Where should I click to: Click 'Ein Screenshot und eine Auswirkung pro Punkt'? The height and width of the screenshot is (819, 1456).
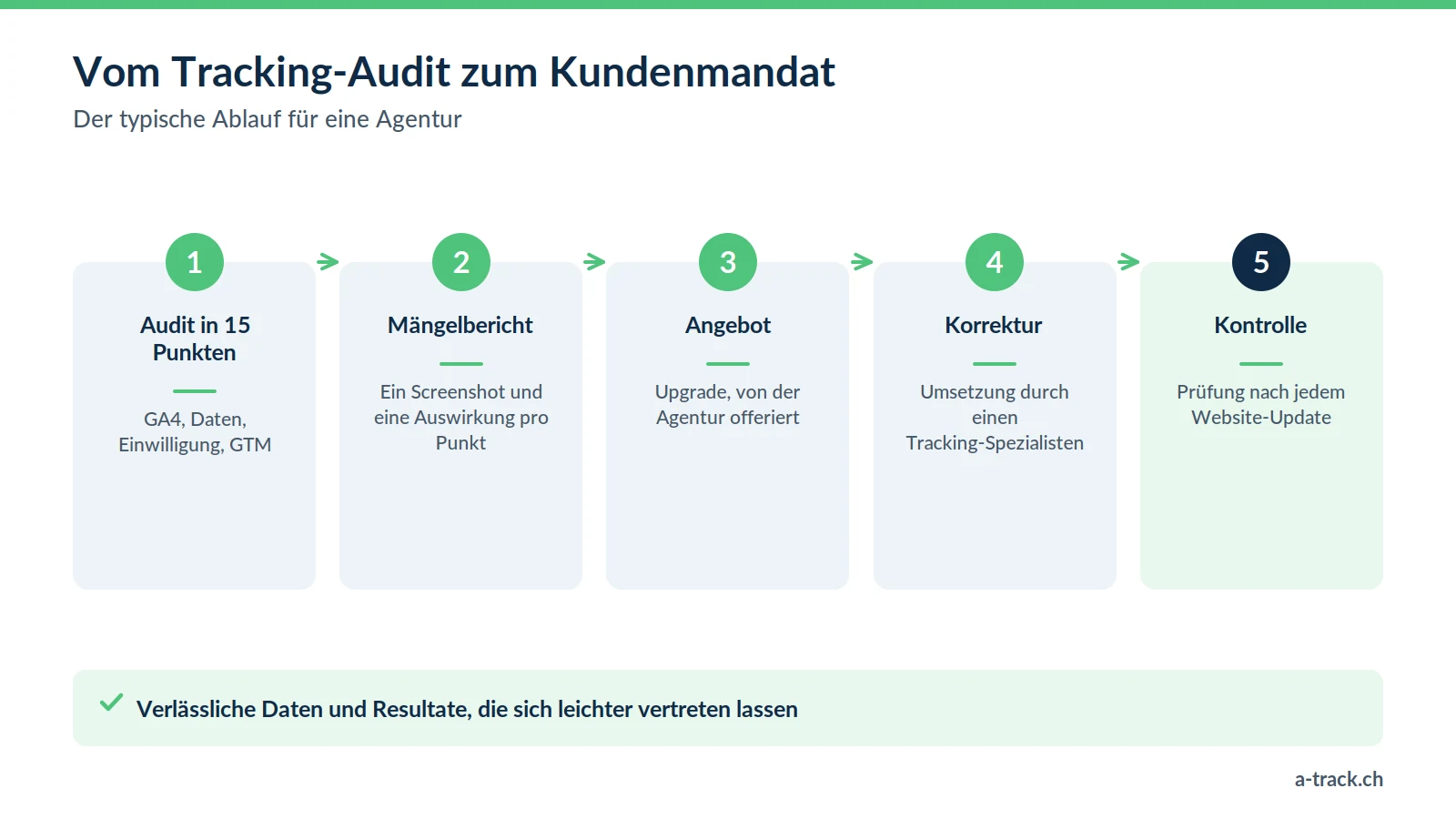(461, 418)
